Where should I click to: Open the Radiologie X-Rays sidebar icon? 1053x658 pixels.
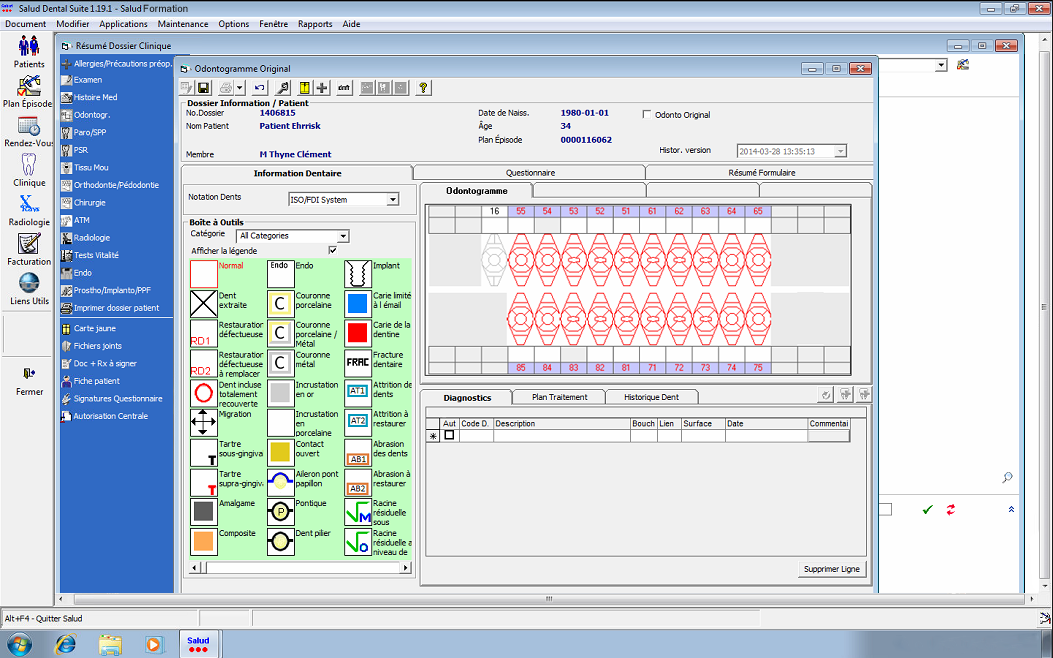[x=29, y=209]
